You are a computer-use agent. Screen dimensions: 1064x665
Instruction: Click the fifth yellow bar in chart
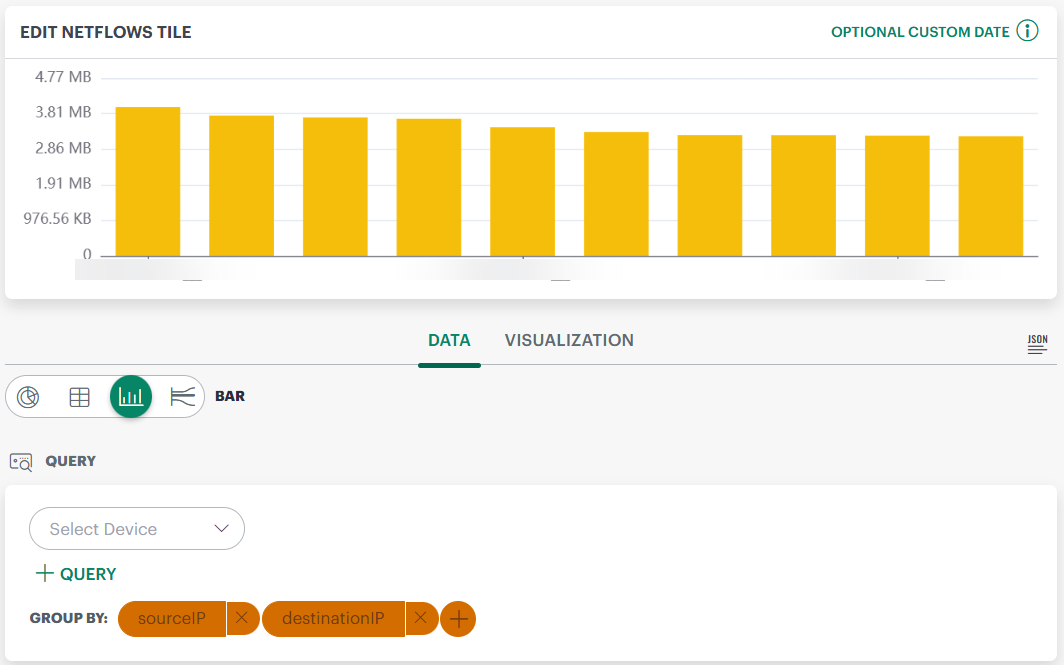tap(522, 191)
